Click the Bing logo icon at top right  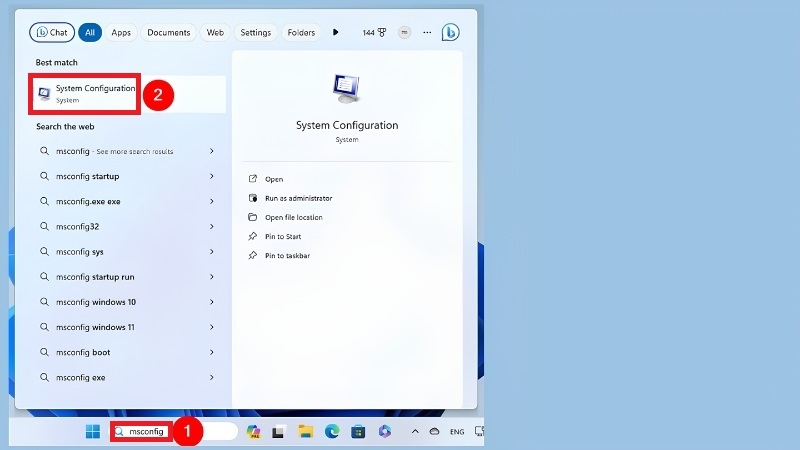(450, 32)
